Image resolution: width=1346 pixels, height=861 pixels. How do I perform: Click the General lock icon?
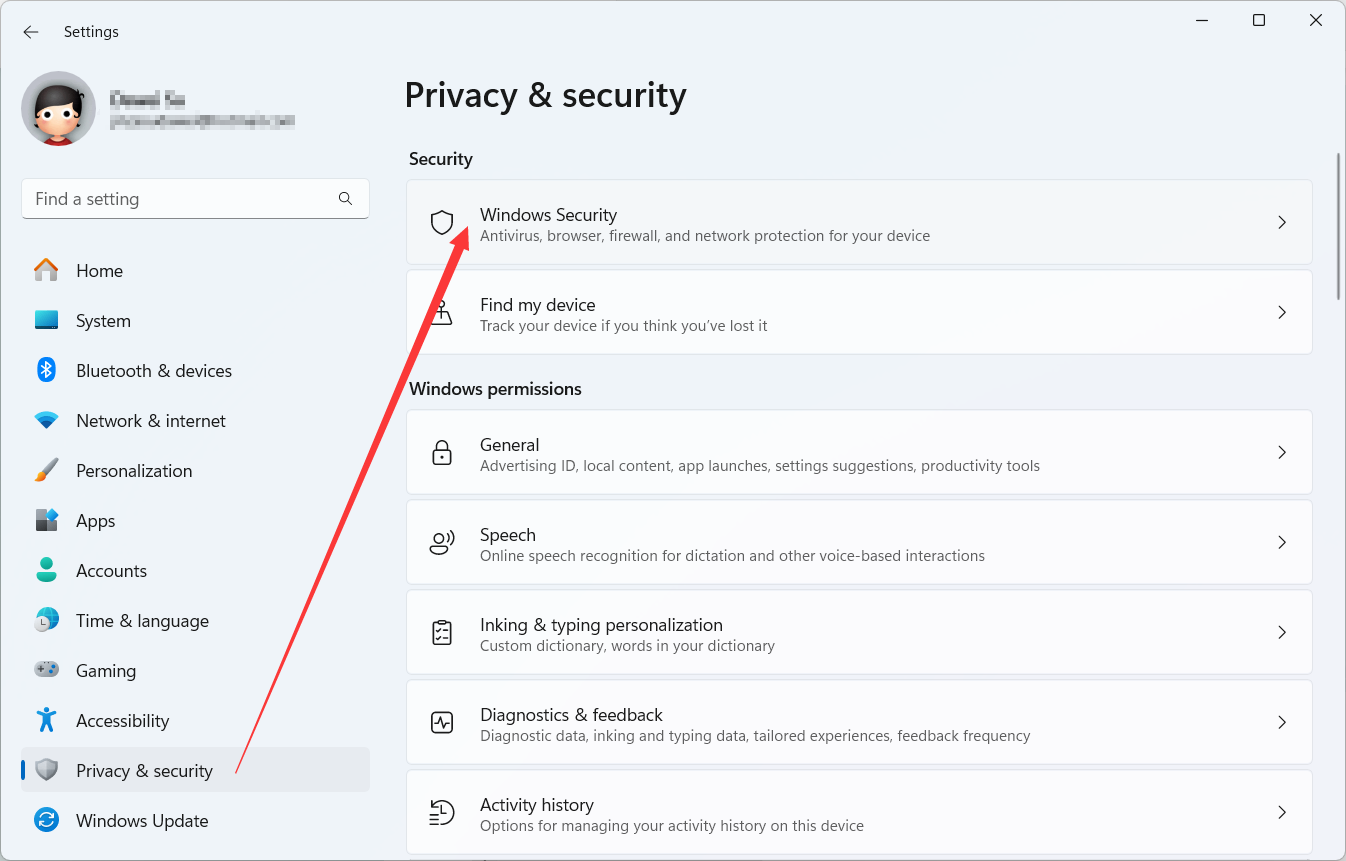[x=442, y=452]
